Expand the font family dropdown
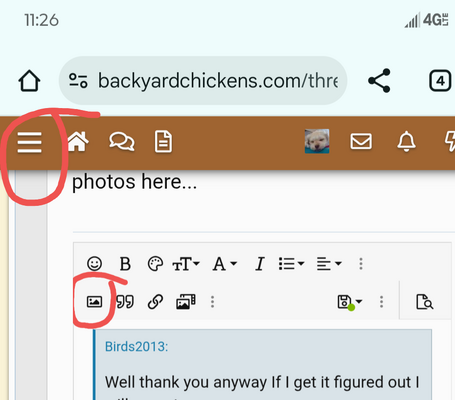This screenshot has height=400, width=455. [225, 264]
